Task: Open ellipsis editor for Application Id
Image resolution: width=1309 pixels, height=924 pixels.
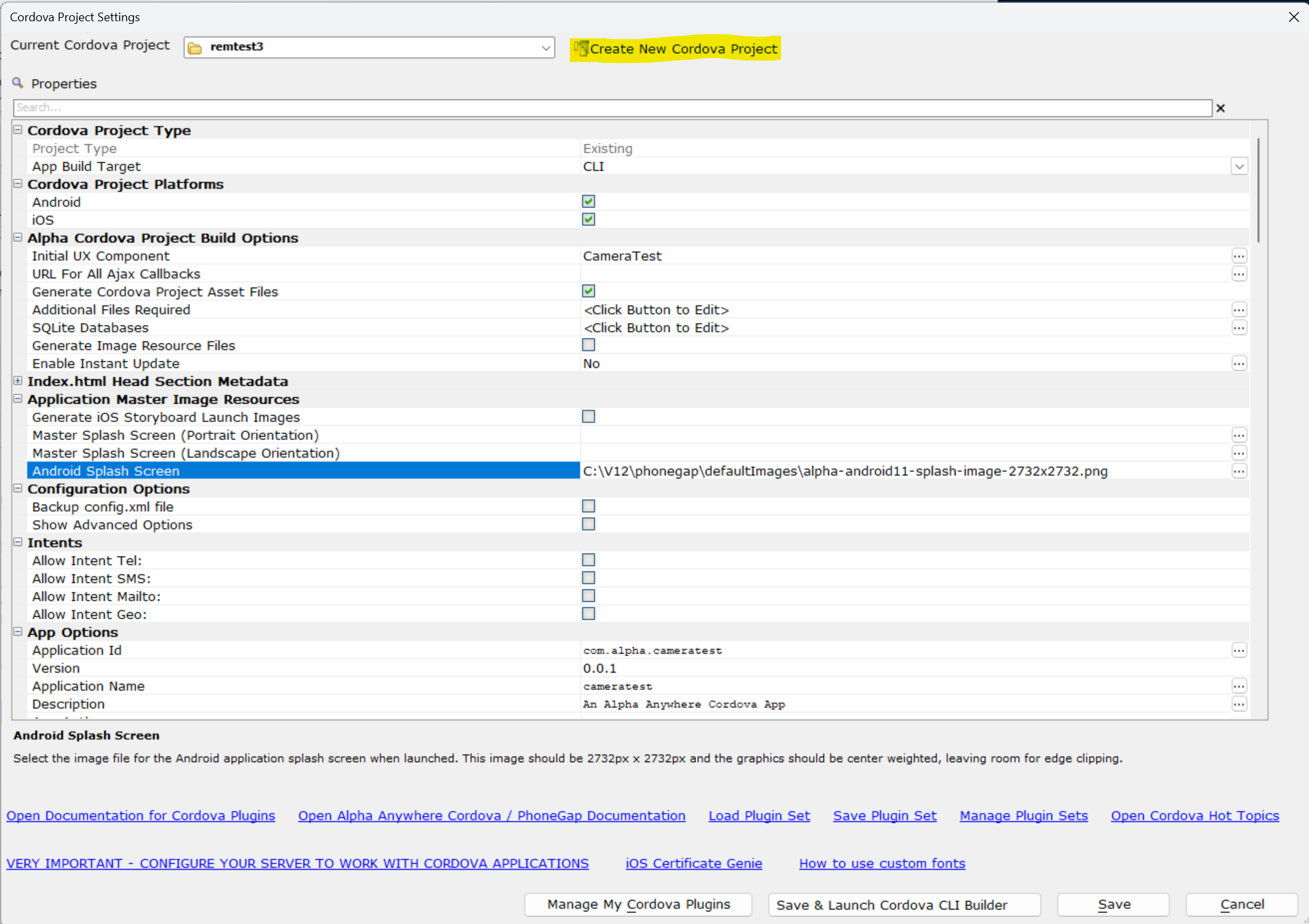Action: 1239,651
